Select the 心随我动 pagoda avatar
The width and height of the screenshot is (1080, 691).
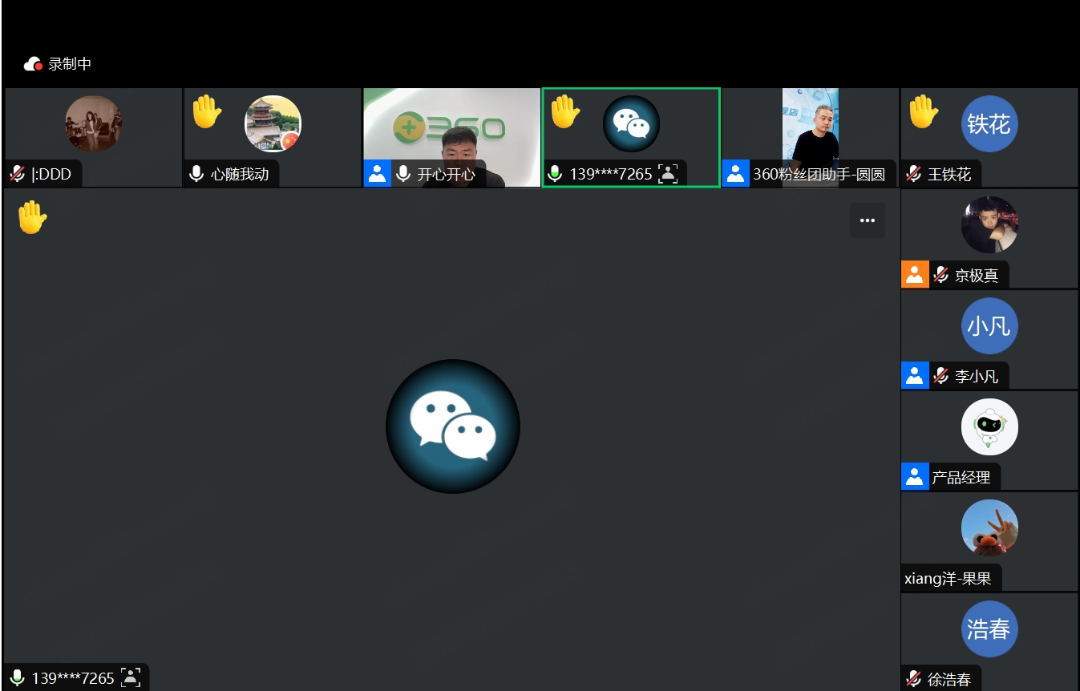coord(273,123)
